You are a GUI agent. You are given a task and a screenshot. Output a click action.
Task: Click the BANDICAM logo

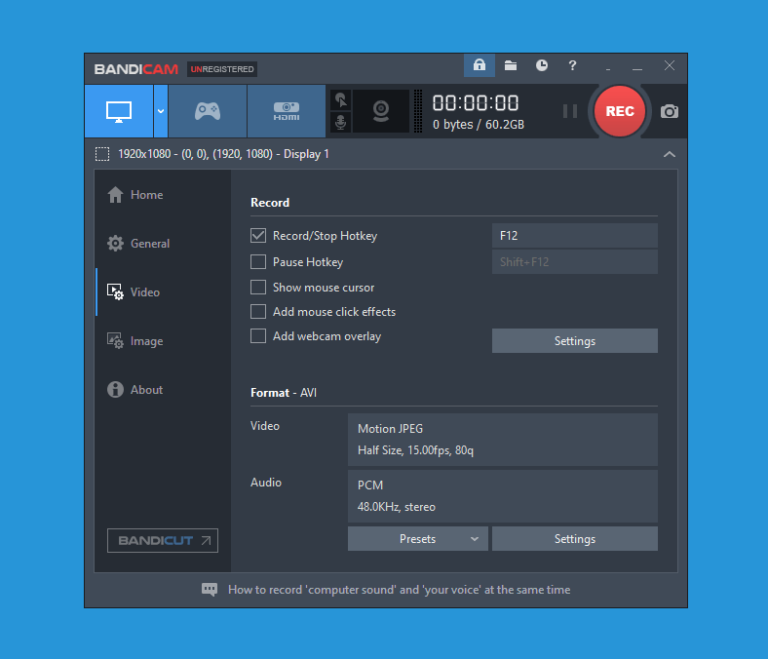[x=136, y=69]
